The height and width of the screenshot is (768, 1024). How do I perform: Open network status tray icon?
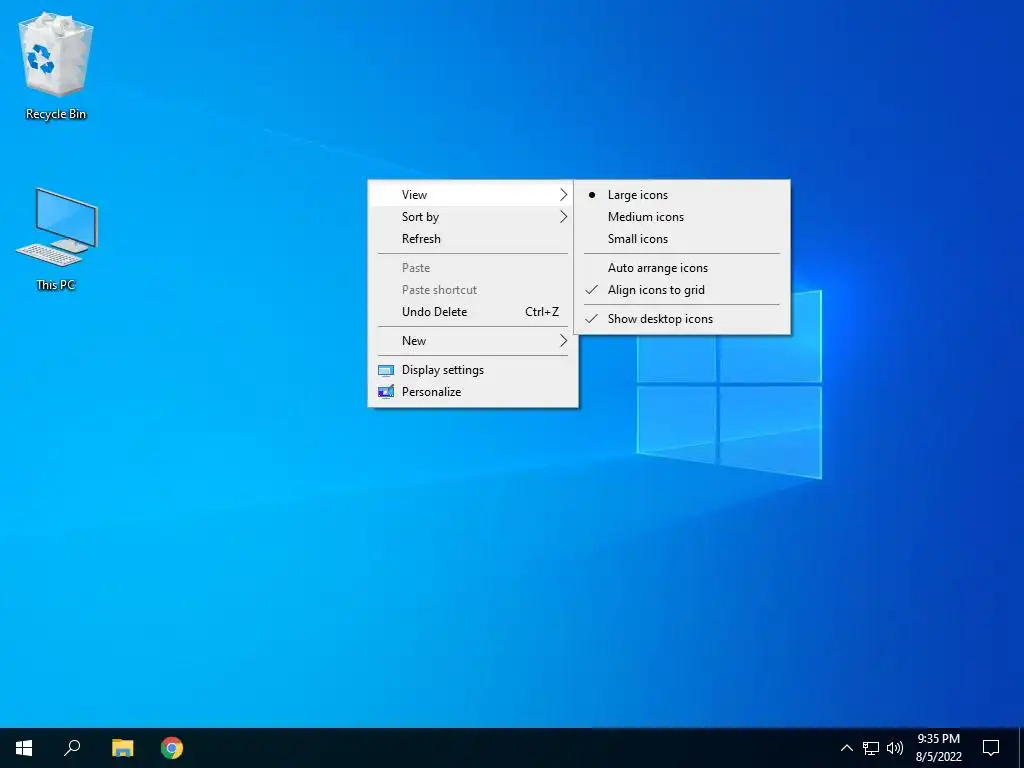tap(871, 748)
